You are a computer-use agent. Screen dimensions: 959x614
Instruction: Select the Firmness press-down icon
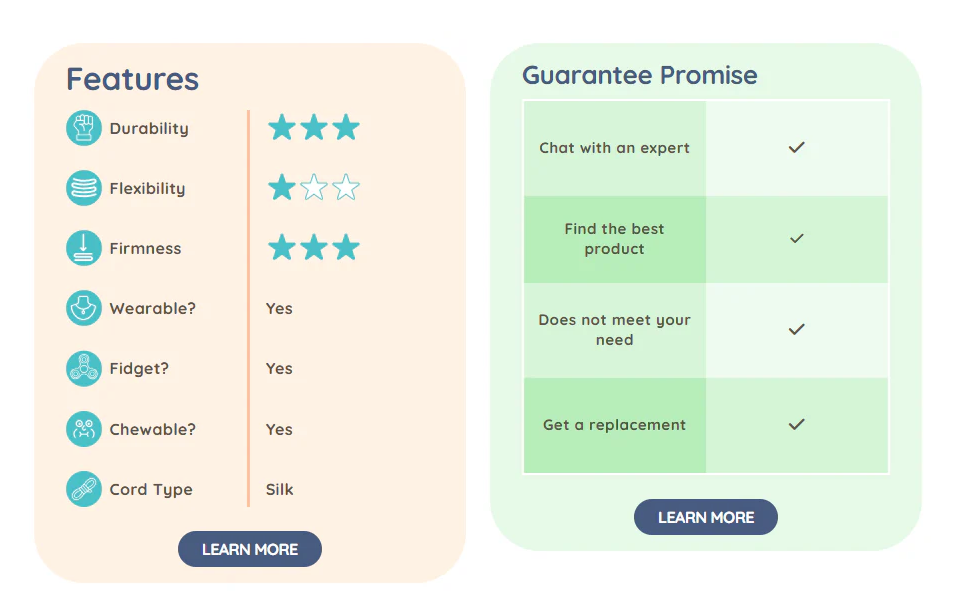click(84, 248)
